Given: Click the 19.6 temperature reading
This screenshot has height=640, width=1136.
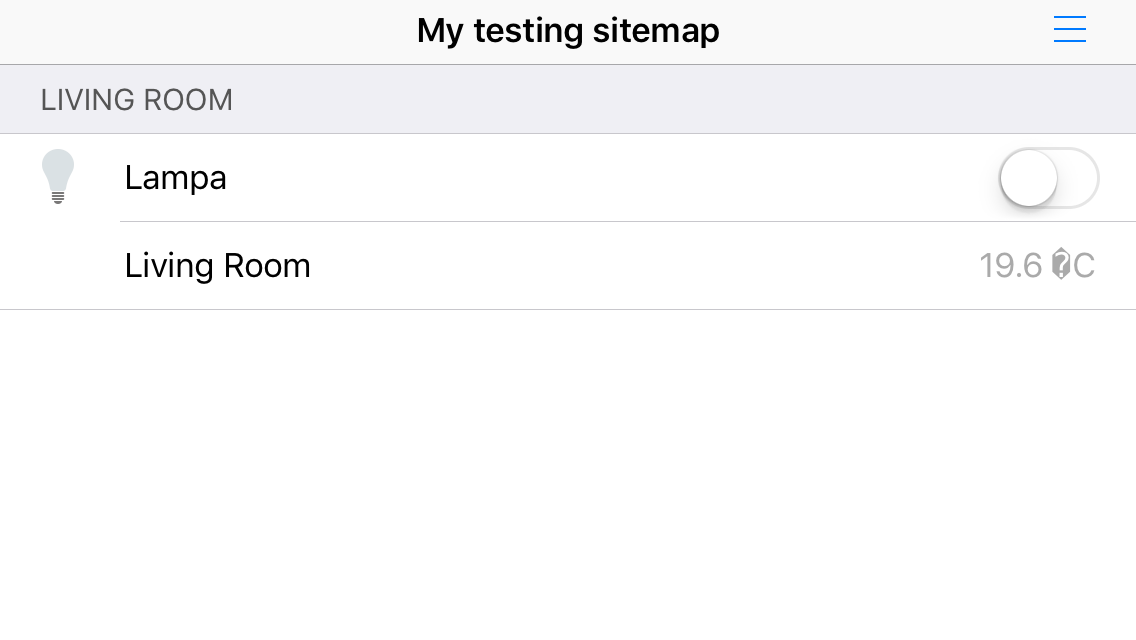Looking at the screenshot, I should pyautogui.click(x=1011, y=265).
